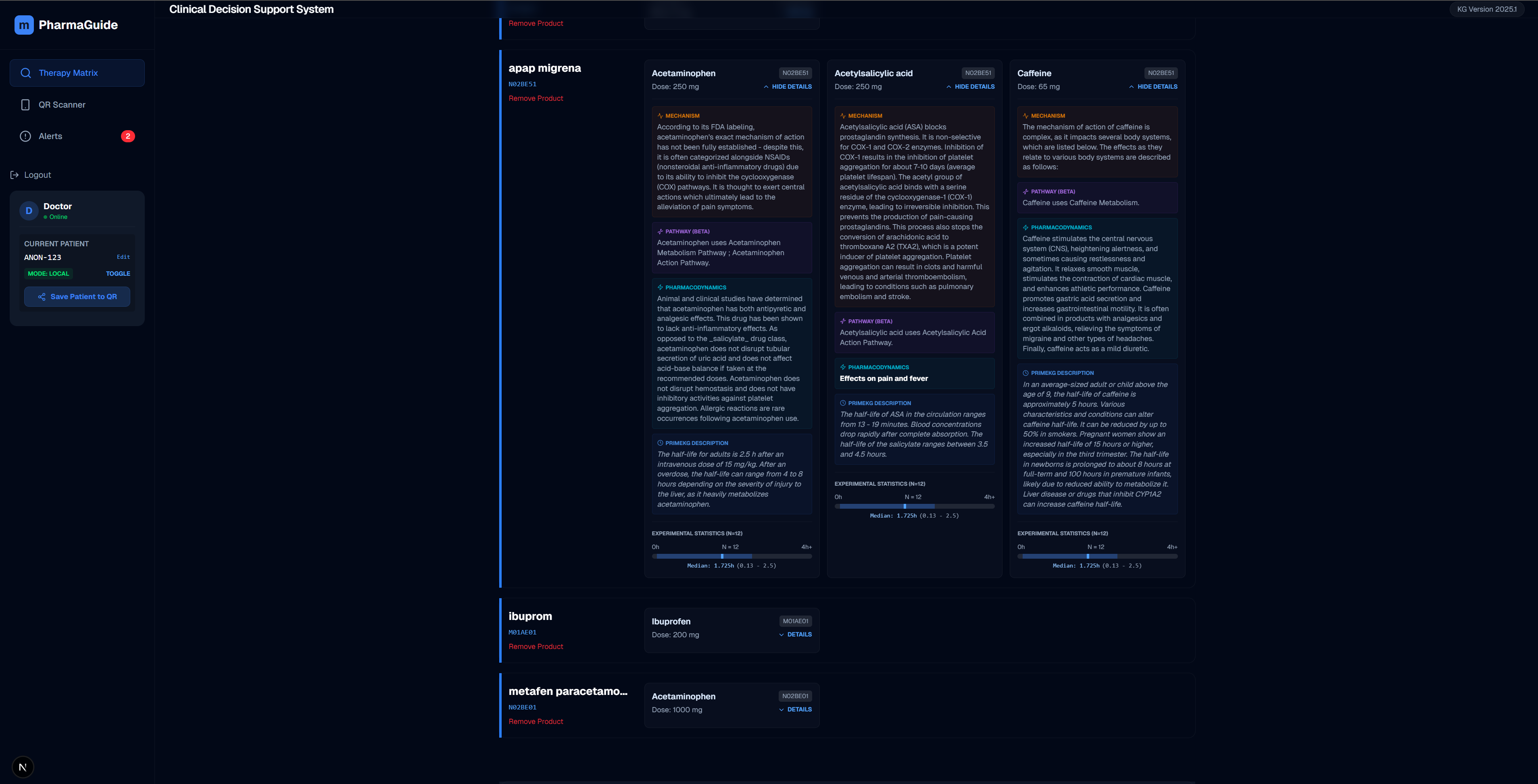
Task: Click the MODE: LOCAL status badge
Action: [48, 273]
